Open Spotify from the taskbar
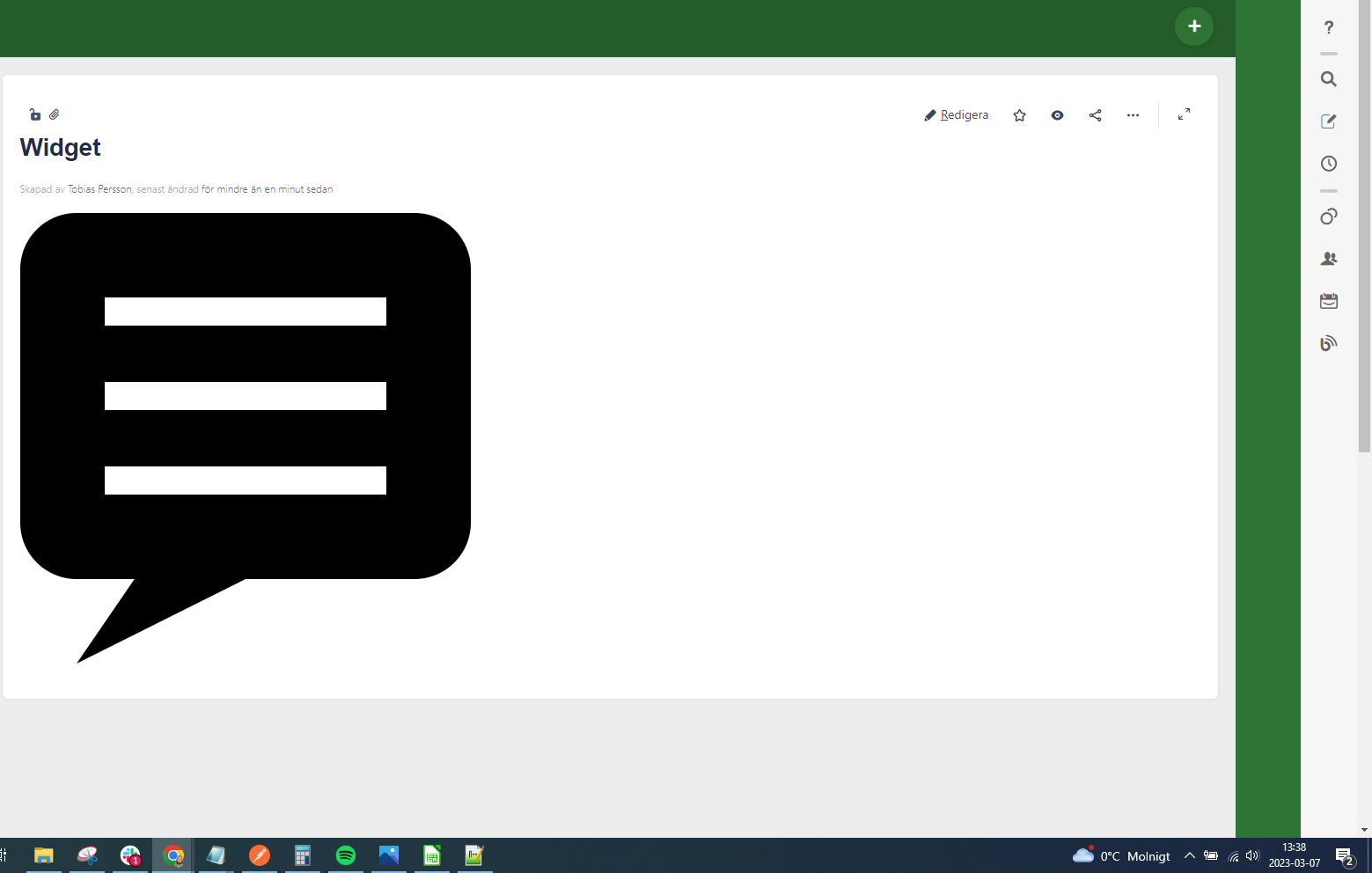The width and height of the screenshot is (1372, 873). [x=346, y=855]
